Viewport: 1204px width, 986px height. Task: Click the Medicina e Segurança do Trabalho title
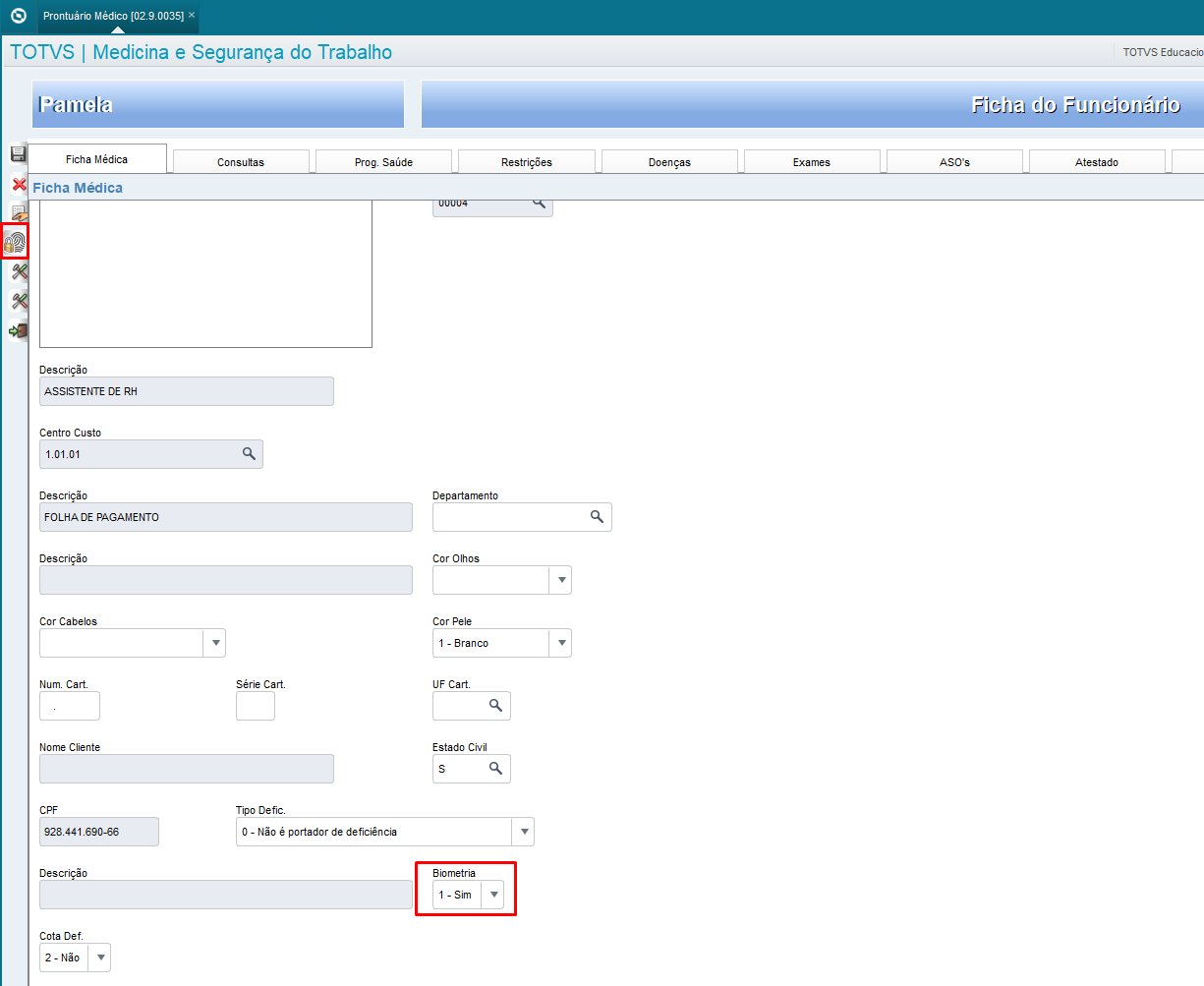tap(243, 52)
